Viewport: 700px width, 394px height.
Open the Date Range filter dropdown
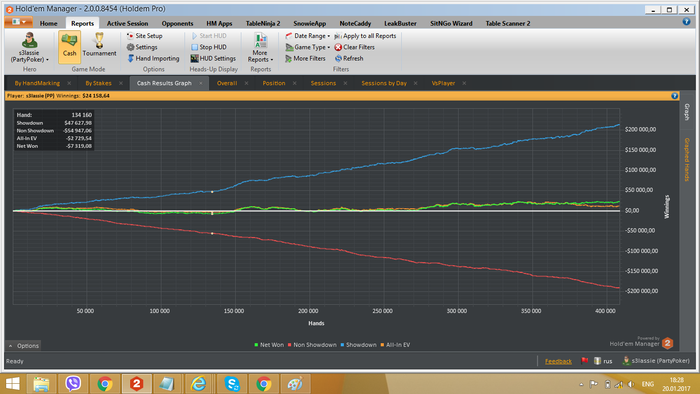[308, 36]
